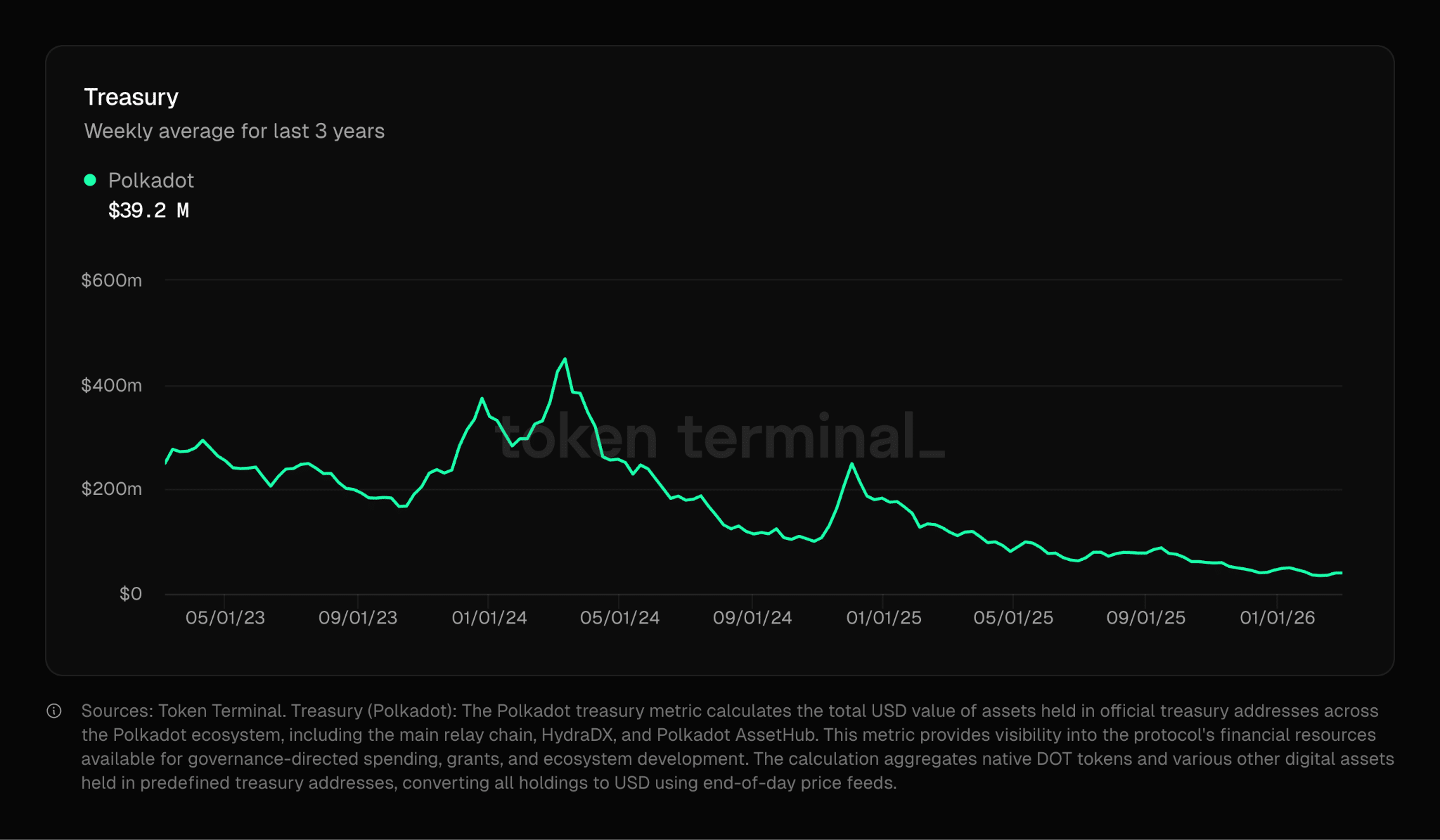Screen dimensions: 1440x840
Task: Select the 05/01/24 date on the x-axis
Action: [619, 618]
